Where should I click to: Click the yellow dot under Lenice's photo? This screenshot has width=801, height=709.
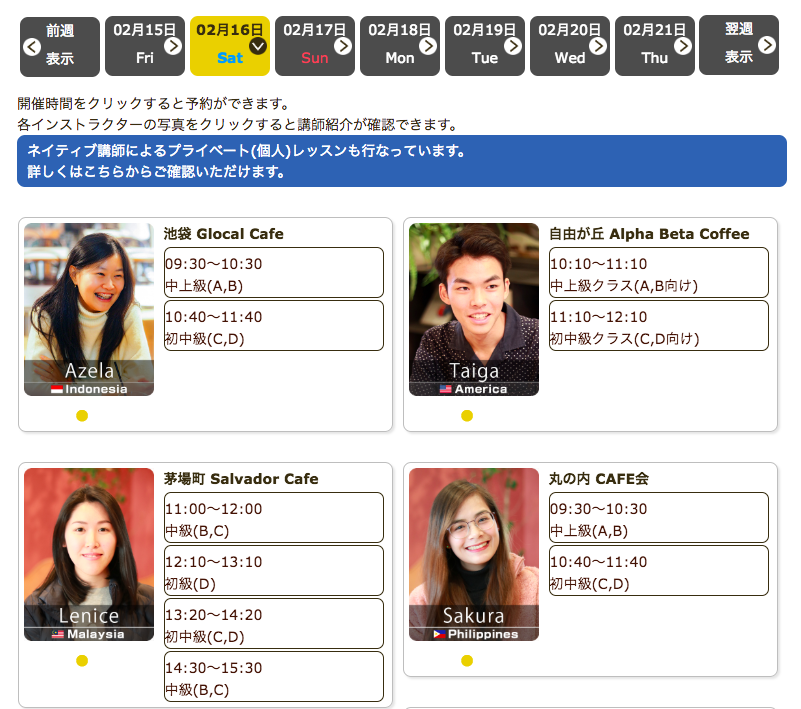tap(82, 660)
